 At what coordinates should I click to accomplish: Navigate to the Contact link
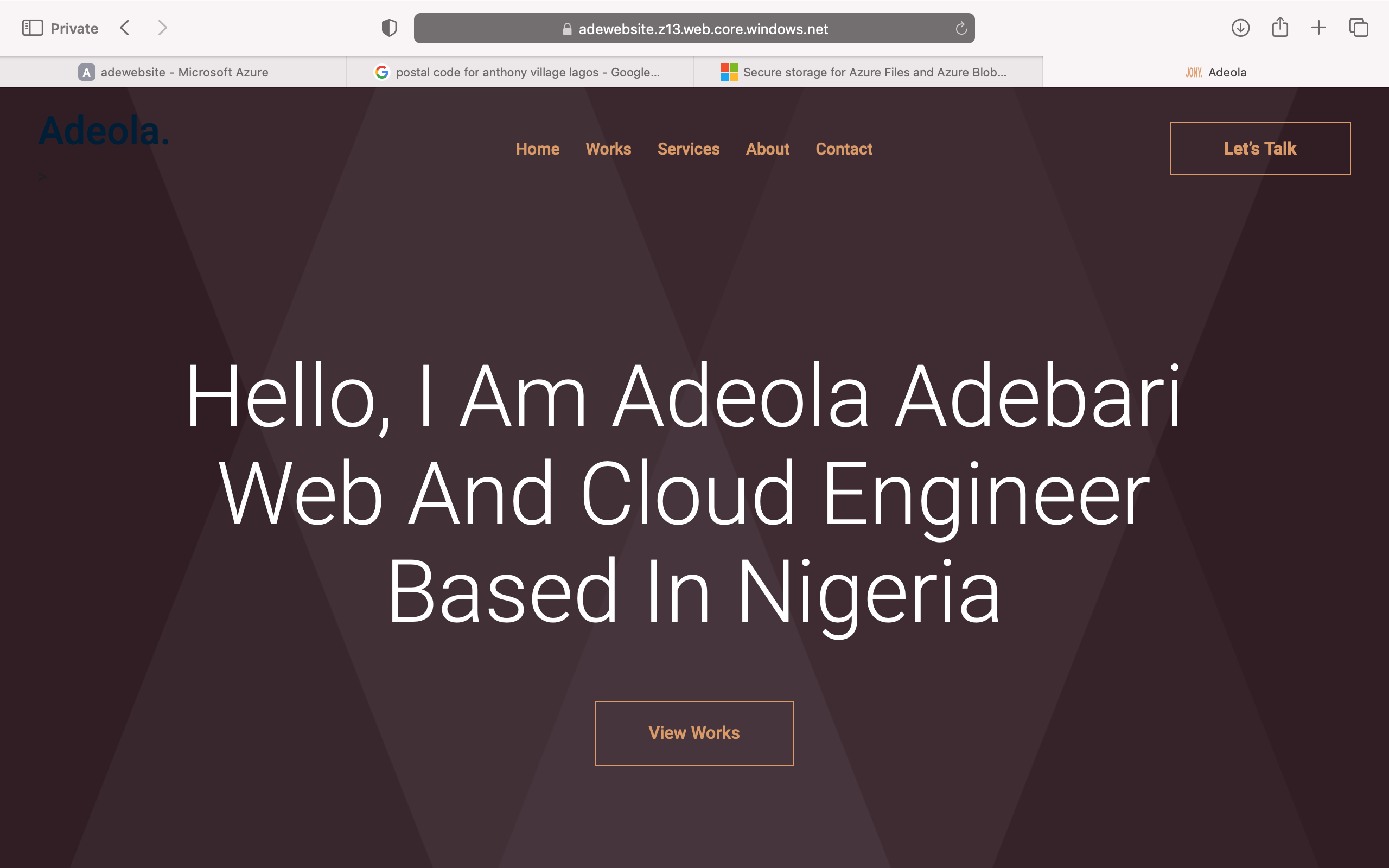coord(844,149)
